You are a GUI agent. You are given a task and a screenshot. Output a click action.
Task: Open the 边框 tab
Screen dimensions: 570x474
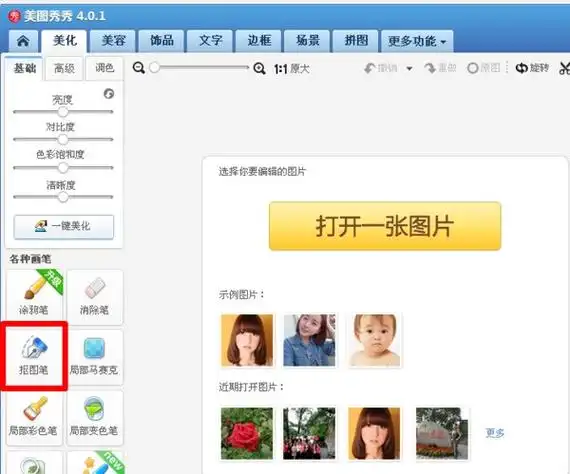[259, 41]
